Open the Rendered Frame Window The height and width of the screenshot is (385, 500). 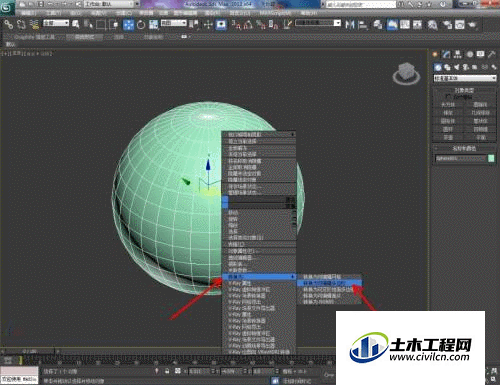(460, 25)
